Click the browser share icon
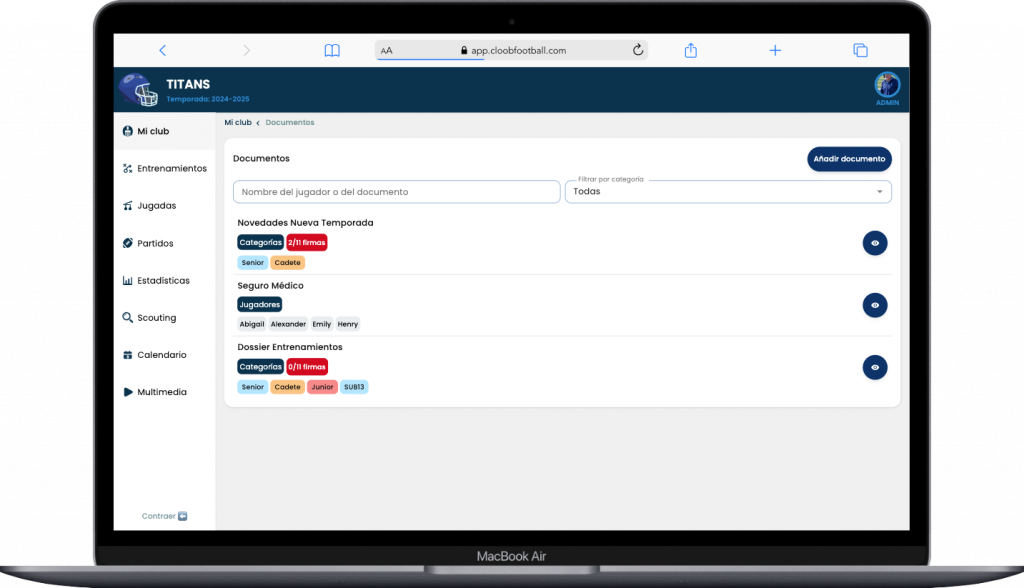 coord(690,50)
